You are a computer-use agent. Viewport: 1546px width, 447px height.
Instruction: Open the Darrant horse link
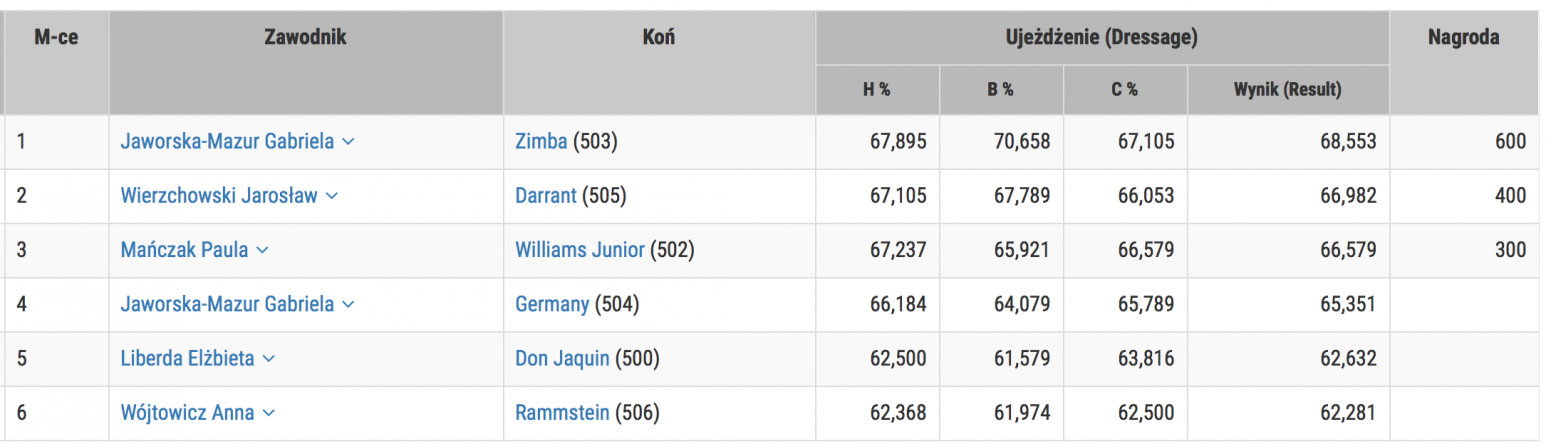(x=546, y=196)
